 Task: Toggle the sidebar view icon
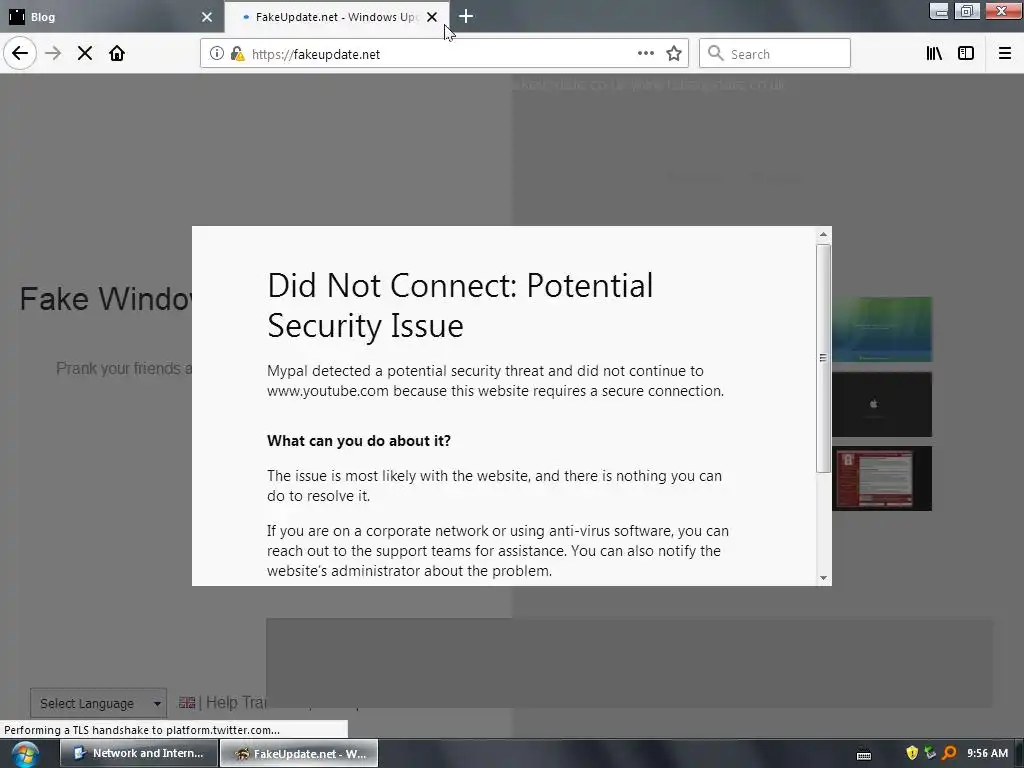click(966, 54)
